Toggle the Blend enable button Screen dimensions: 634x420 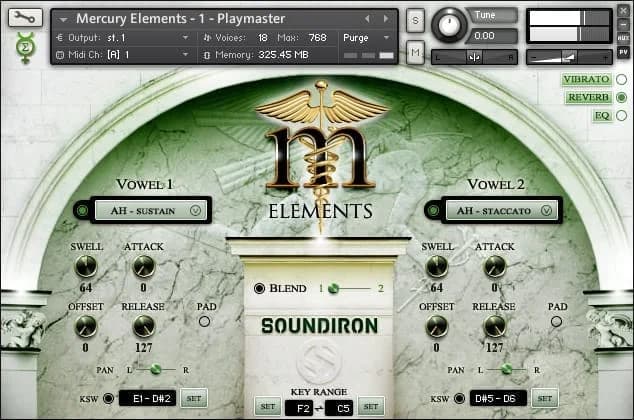click(259, 289)
